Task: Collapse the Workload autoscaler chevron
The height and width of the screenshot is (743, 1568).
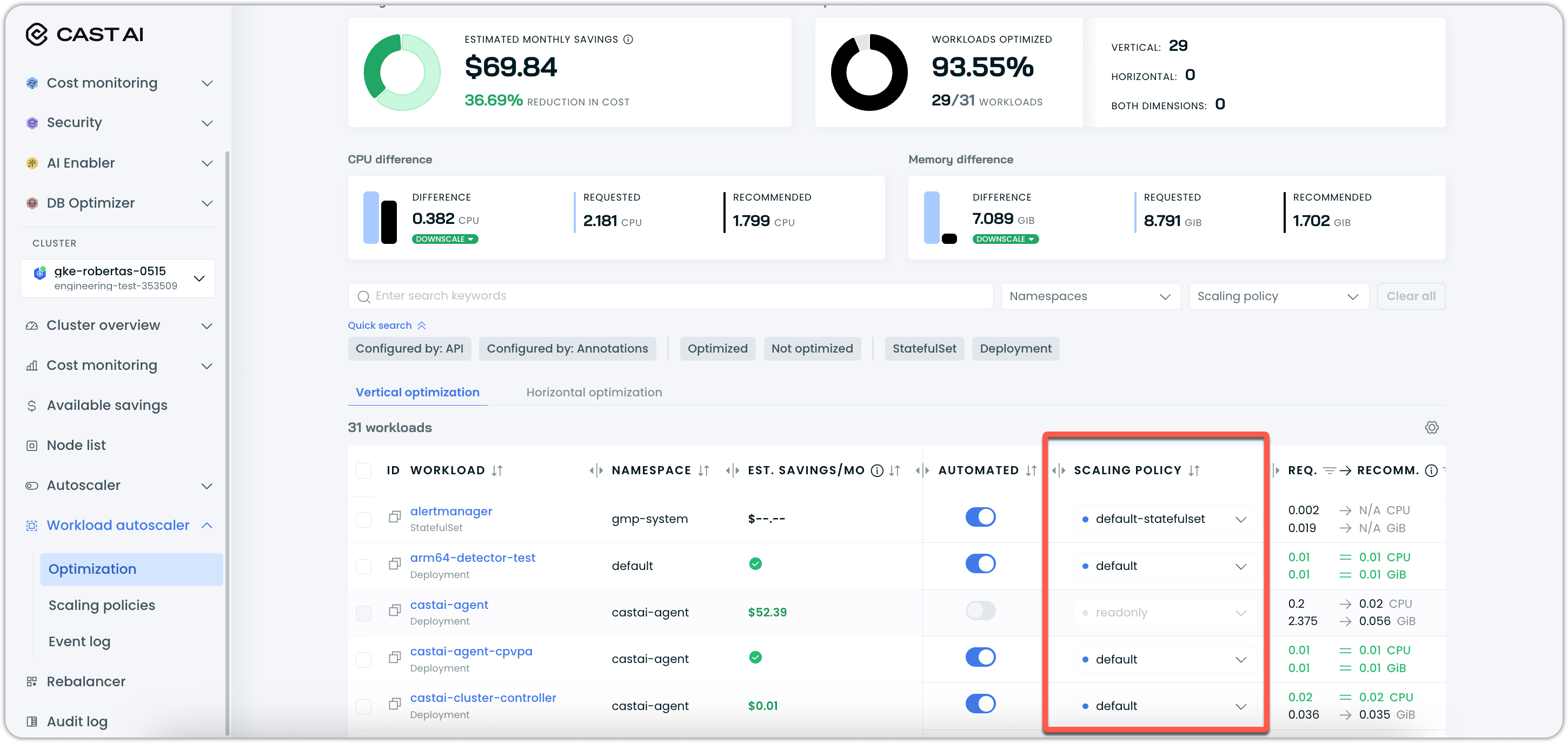Action: [x=207, y=526]
